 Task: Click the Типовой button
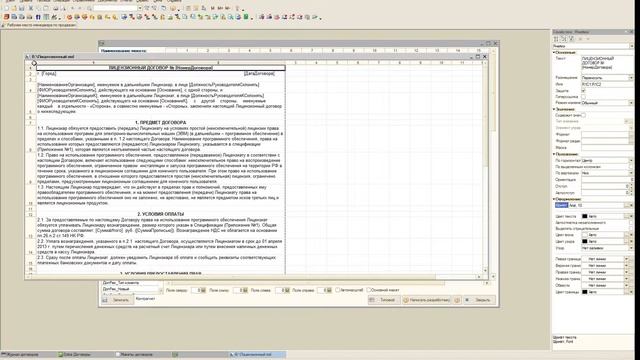[x=384, y=300]
